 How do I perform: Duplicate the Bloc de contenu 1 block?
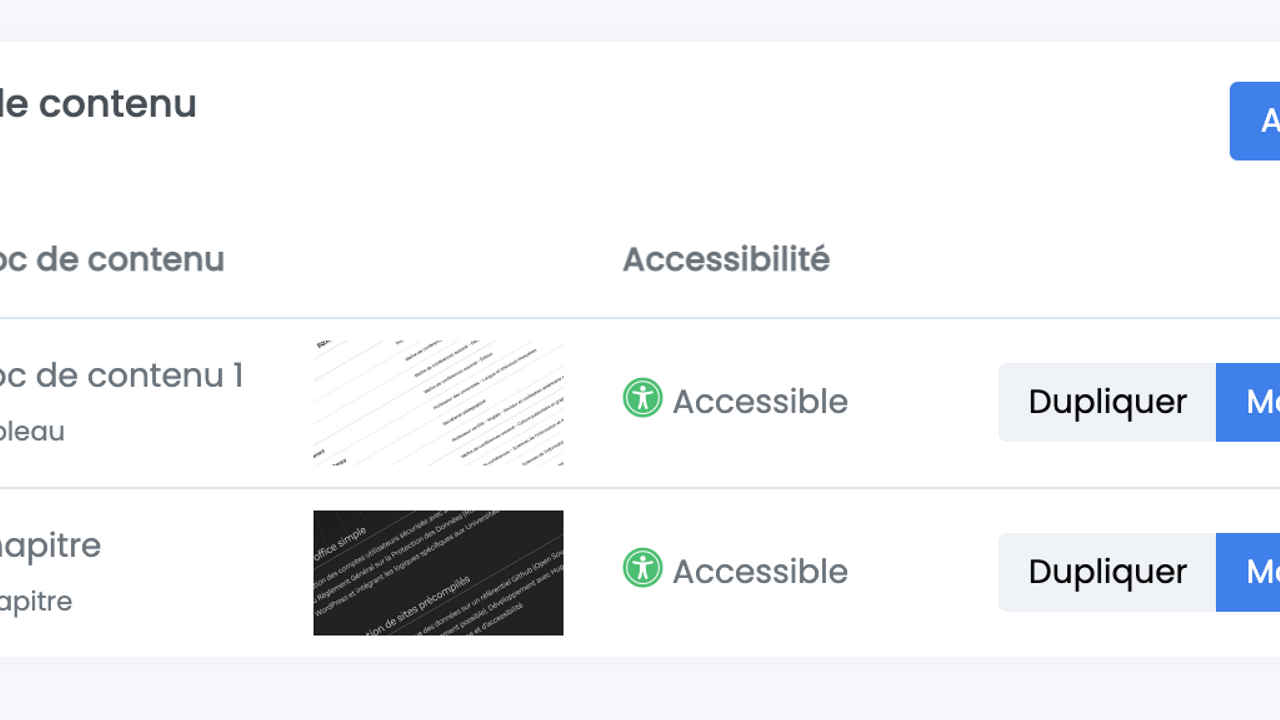point(1107,402)
